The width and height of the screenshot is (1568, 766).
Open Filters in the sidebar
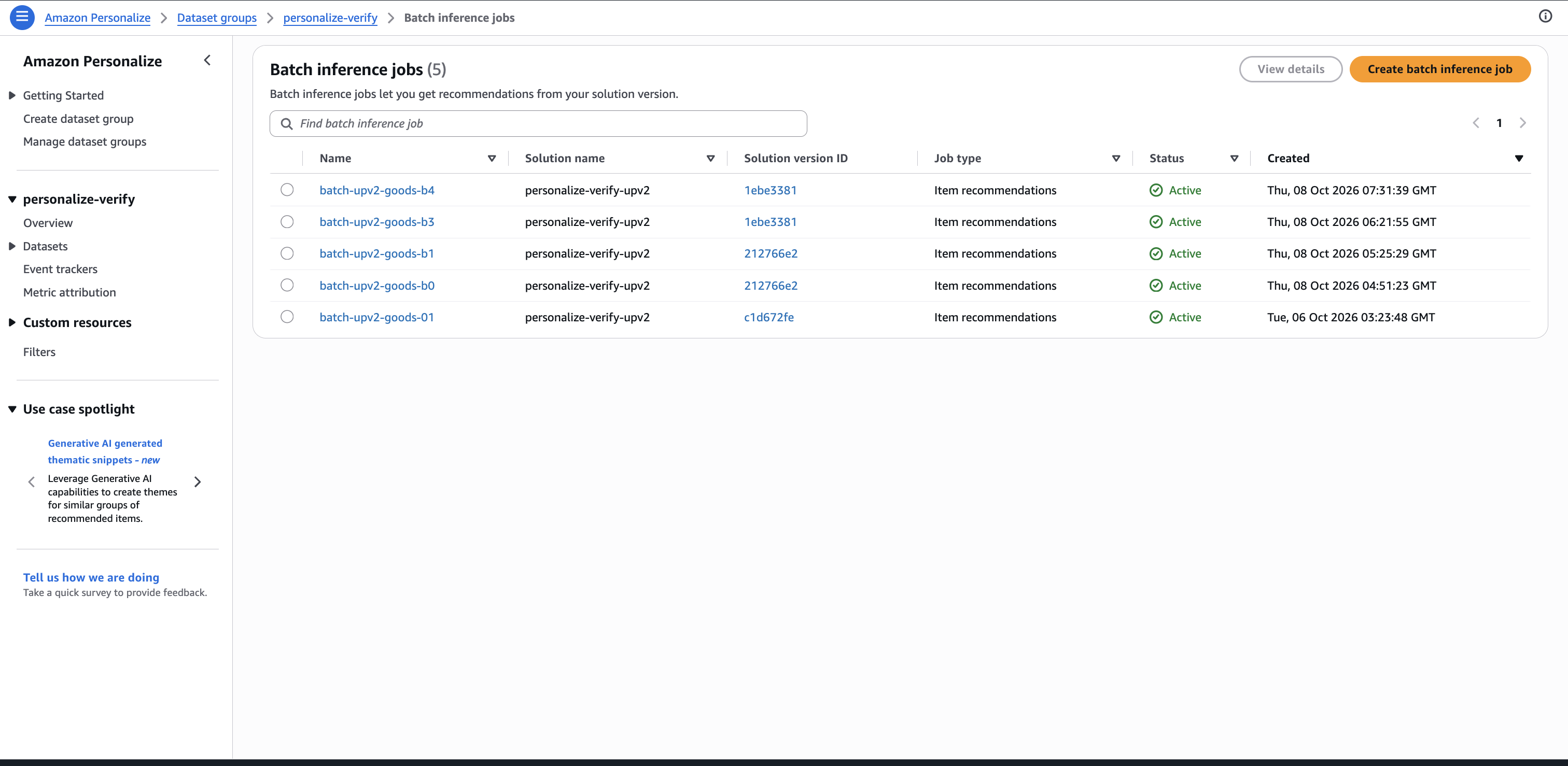(x=39, y=352)
